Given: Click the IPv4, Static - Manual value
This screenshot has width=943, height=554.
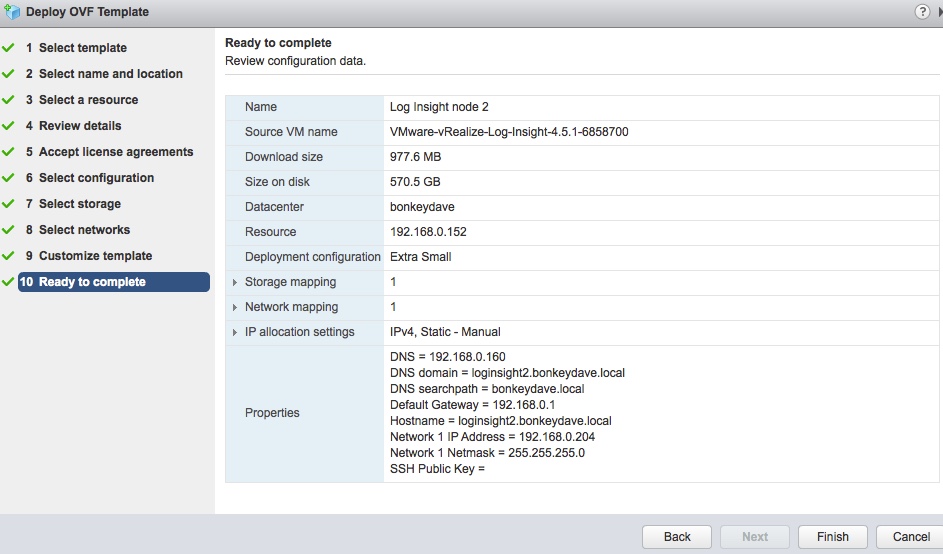Looking at the screenshot, I should pyautogui.click(x=445, y=332).
